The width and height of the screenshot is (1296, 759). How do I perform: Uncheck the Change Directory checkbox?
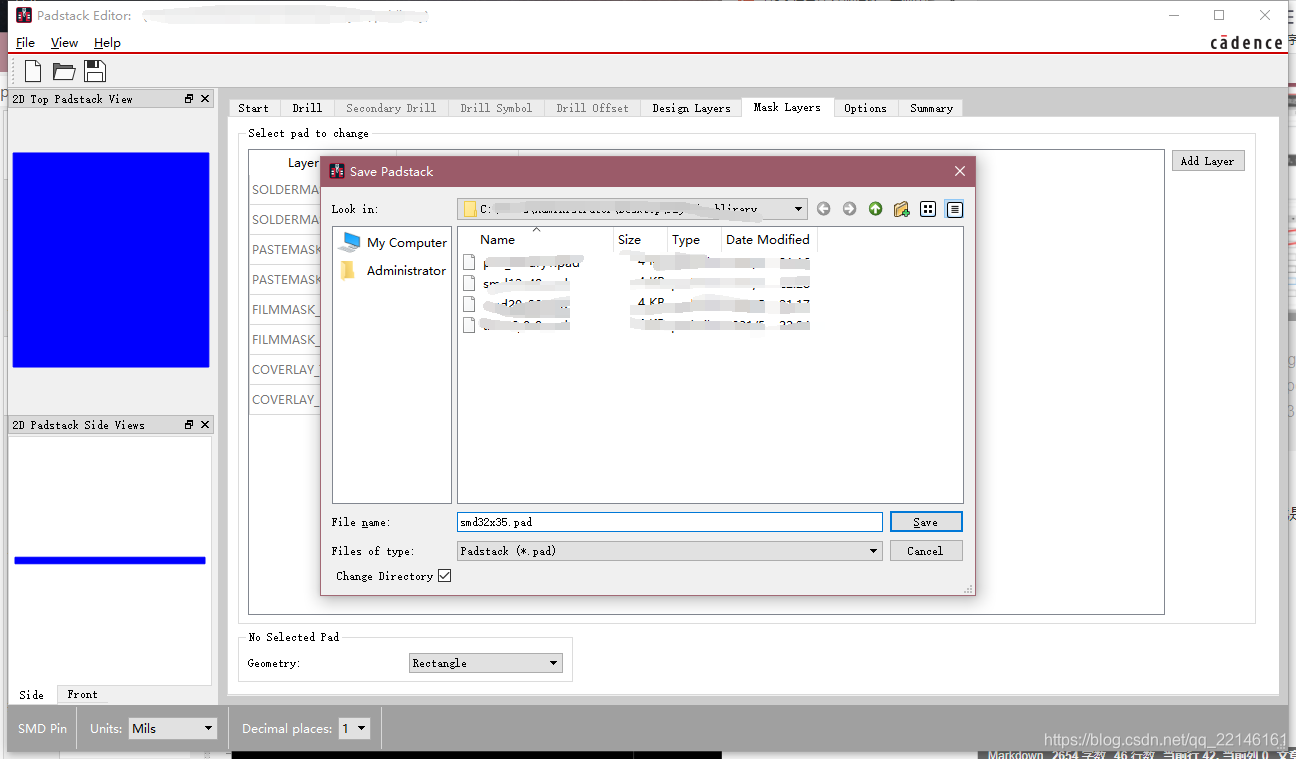444,575
